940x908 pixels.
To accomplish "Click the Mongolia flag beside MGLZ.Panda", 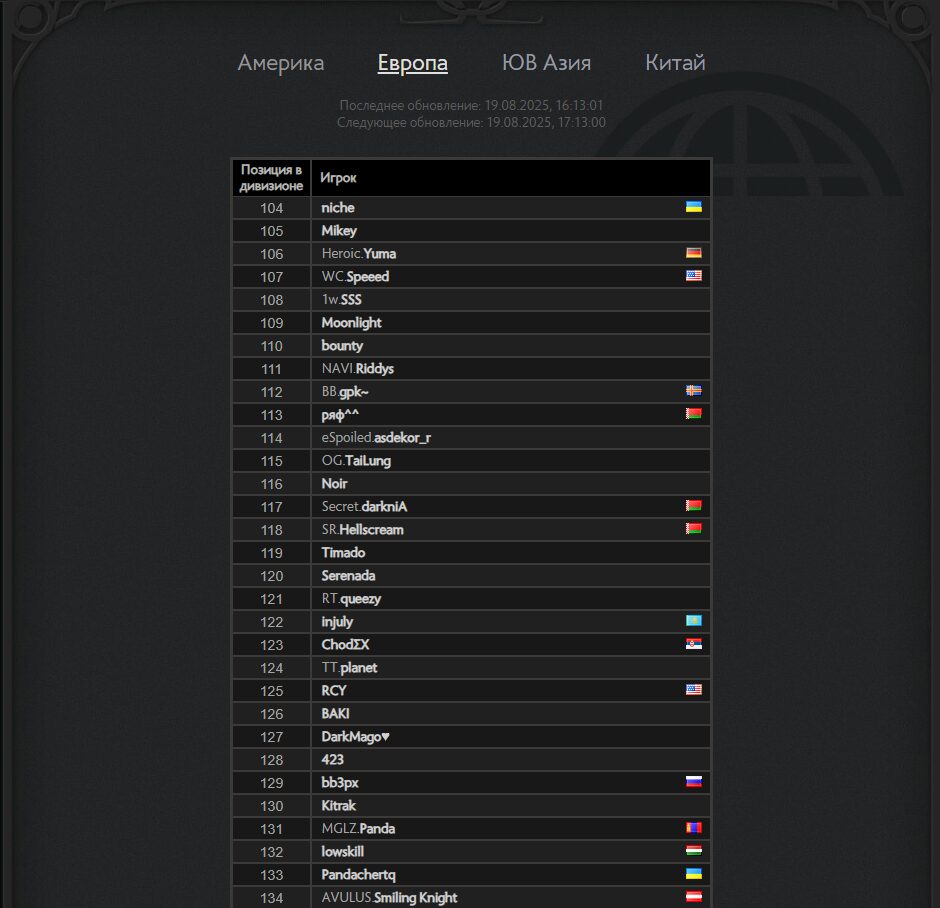I will [x=694, y=828].
